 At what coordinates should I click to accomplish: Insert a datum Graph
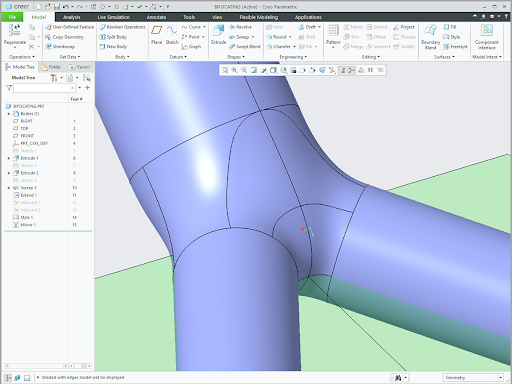pyautogui.click(x=191, y=47)
